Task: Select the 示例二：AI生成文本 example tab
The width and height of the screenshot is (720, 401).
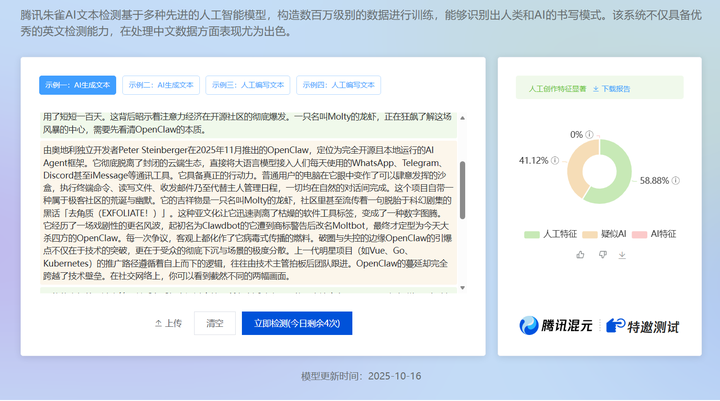Action: (161, 85)
